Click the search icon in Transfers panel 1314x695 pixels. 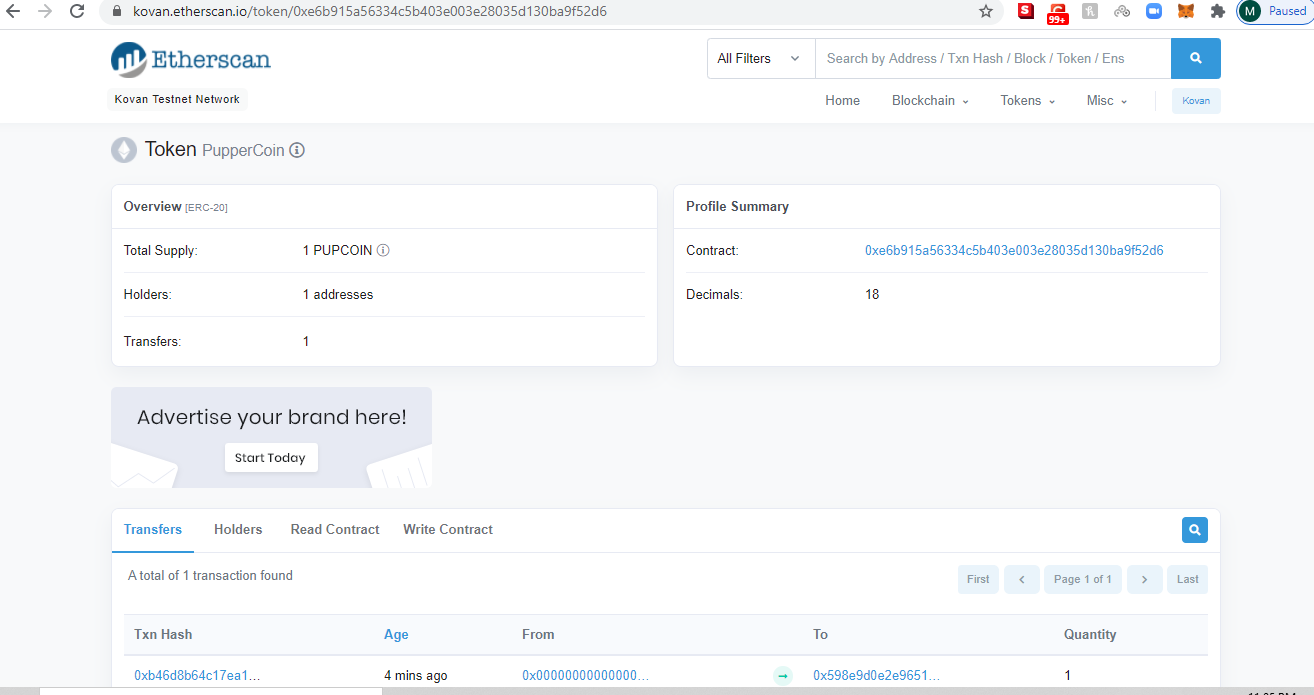(1195, 530)
